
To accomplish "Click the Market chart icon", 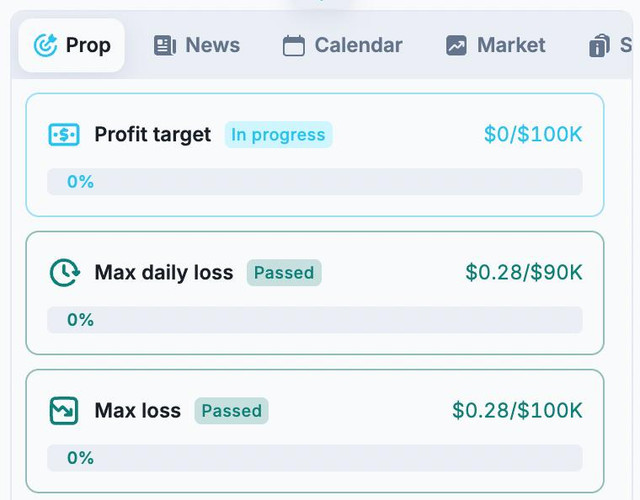I will [456, 45].
